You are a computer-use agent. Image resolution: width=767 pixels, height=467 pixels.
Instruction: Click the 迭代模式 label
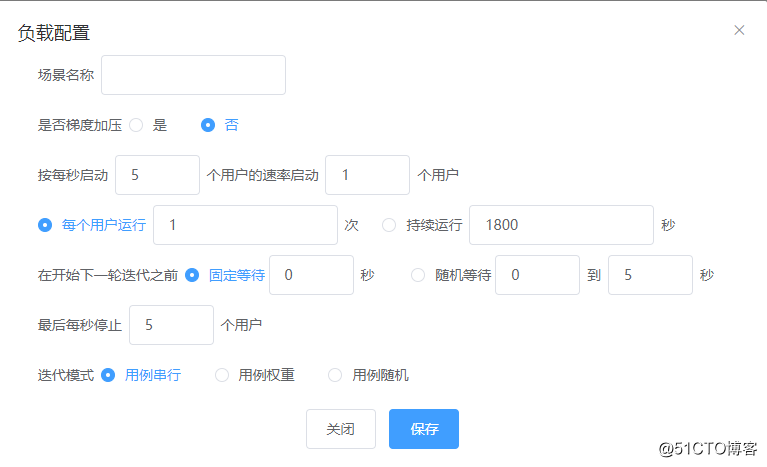click(66, 375)
